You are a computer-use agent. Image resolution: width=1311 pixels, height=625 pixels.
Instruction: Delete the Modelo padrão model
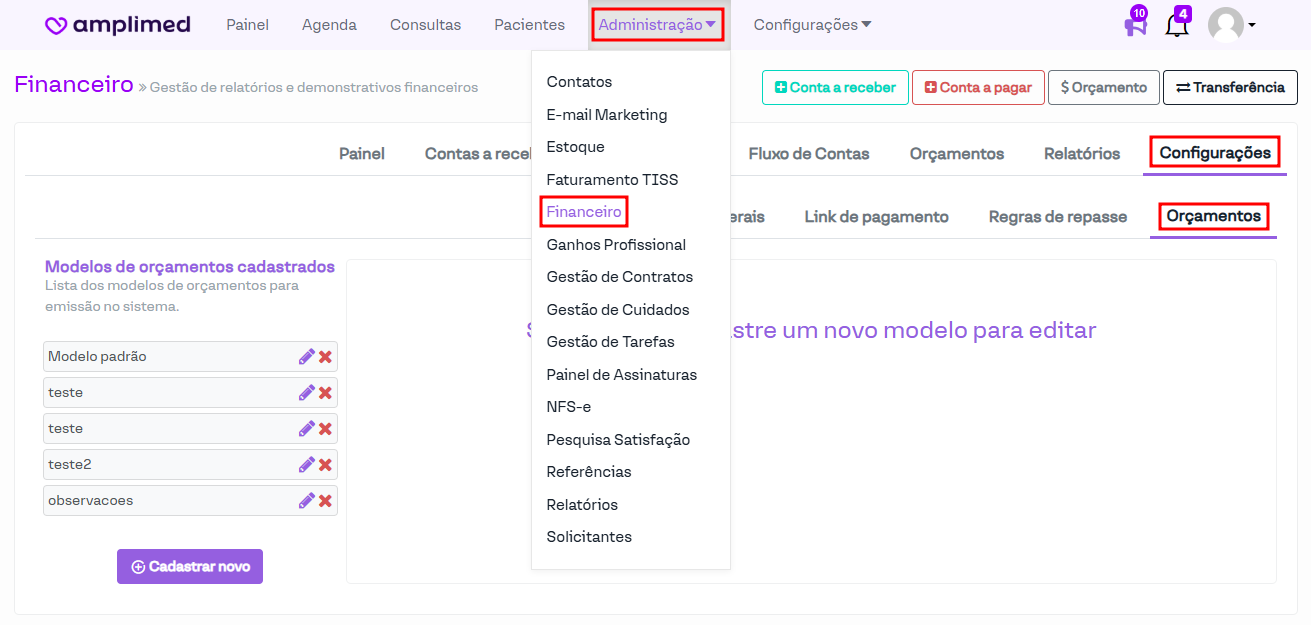click(325, 357)
